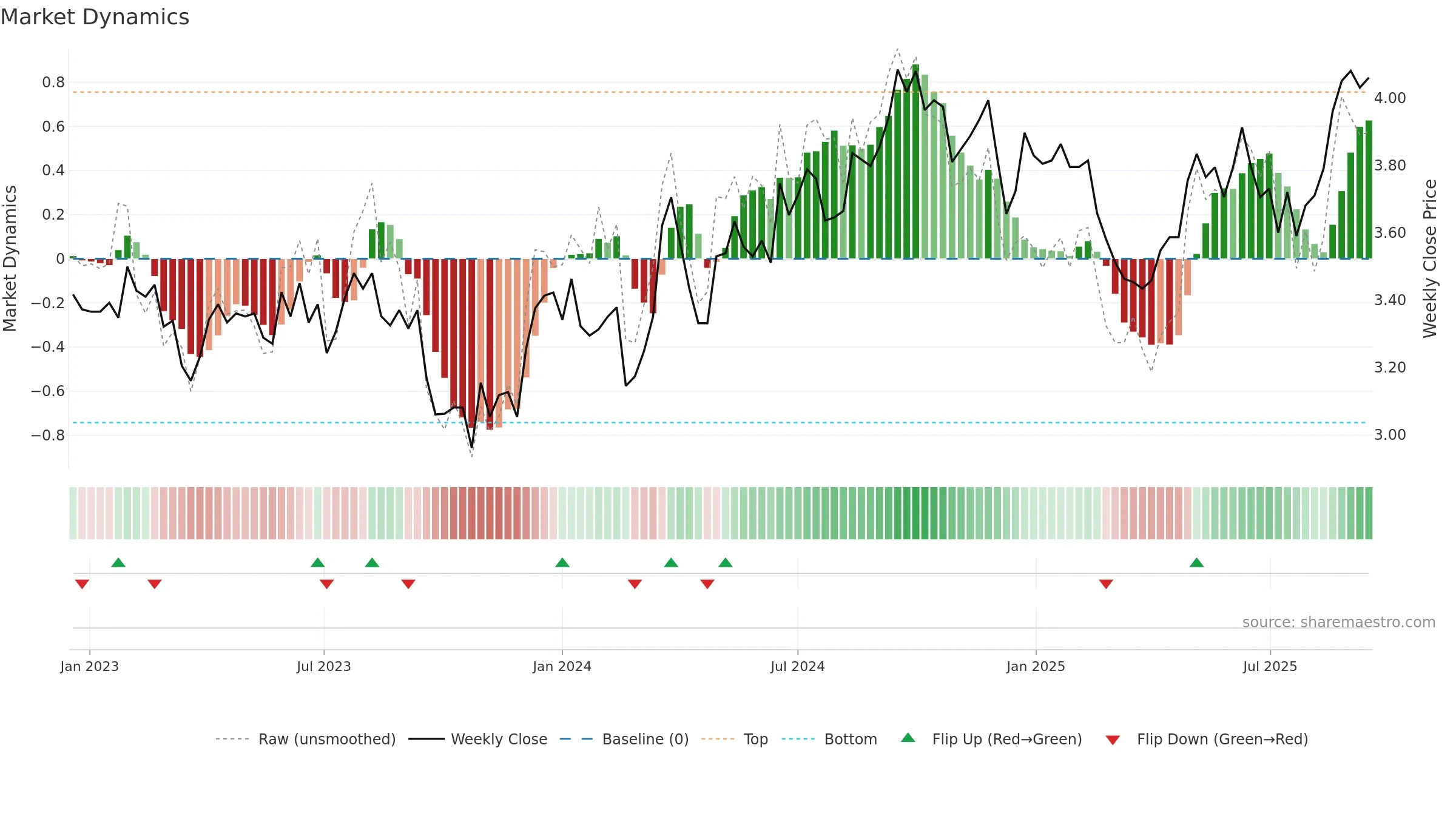The height and width of the screenshot is (819, 1456).
Task: Click the Market Dynamics chart title
Action: click(x=95, y=17)
